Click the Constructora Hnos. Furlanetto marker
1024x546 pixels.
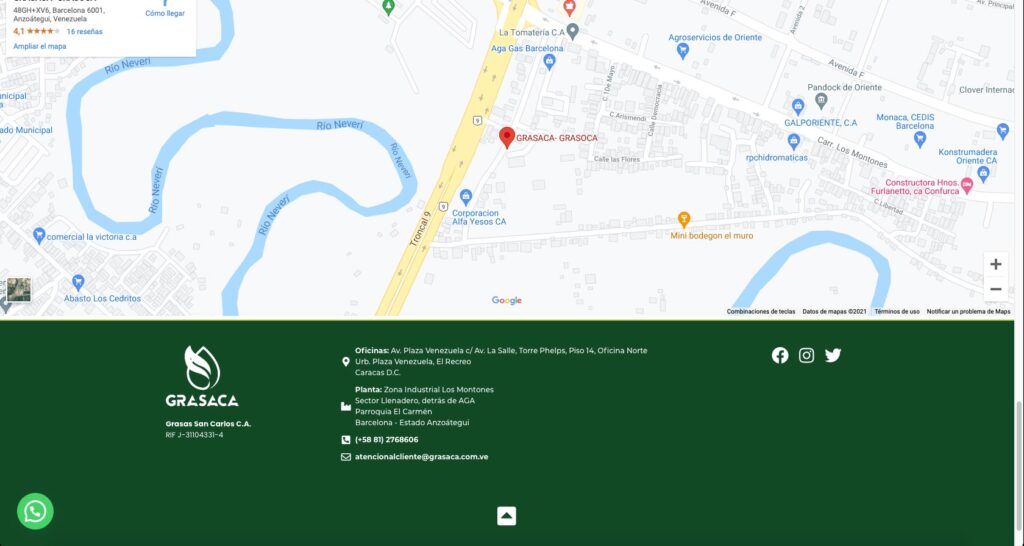[967, 185]
